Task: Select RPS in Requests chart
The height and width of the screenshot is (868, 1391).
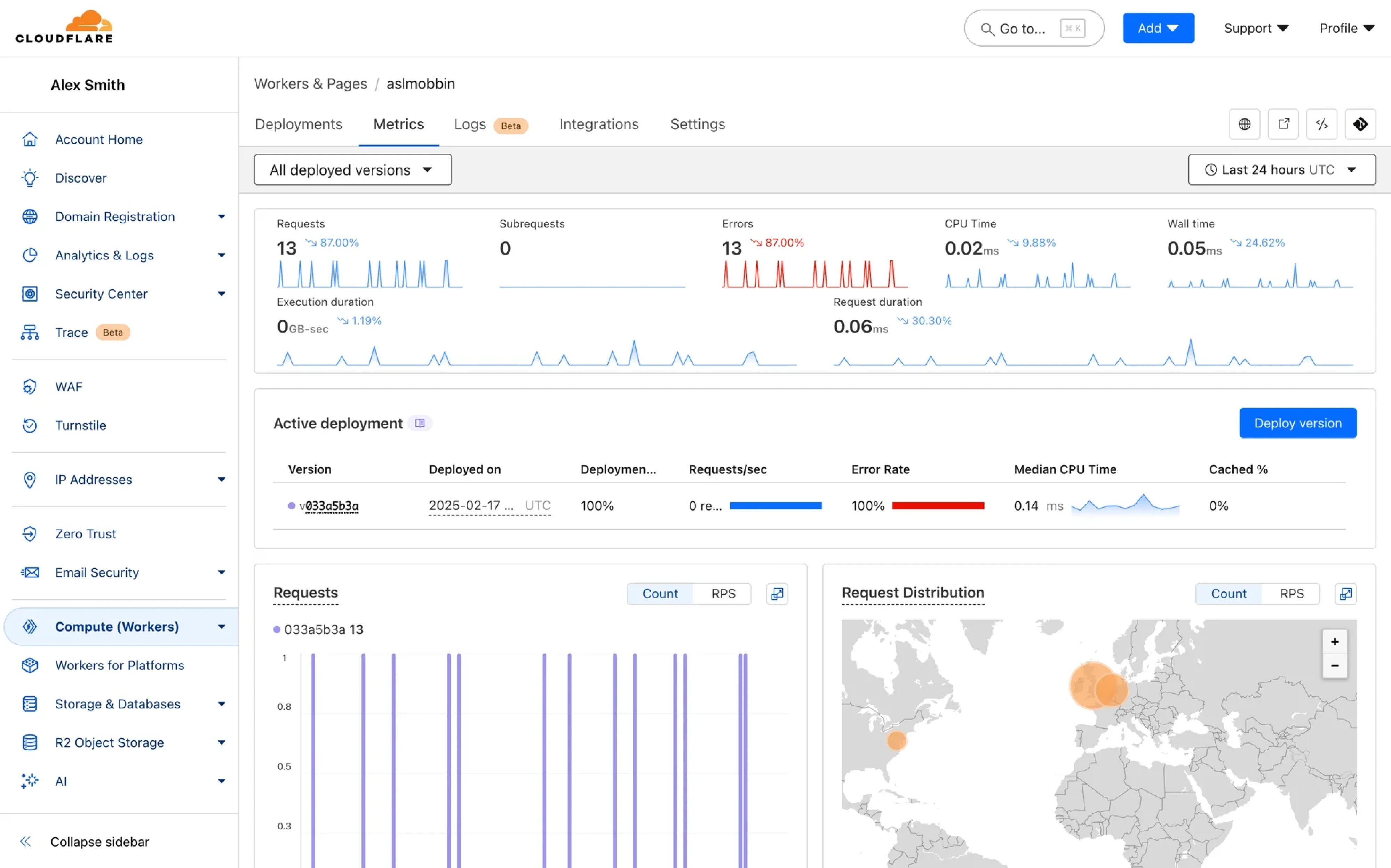Action: point(723,594)
